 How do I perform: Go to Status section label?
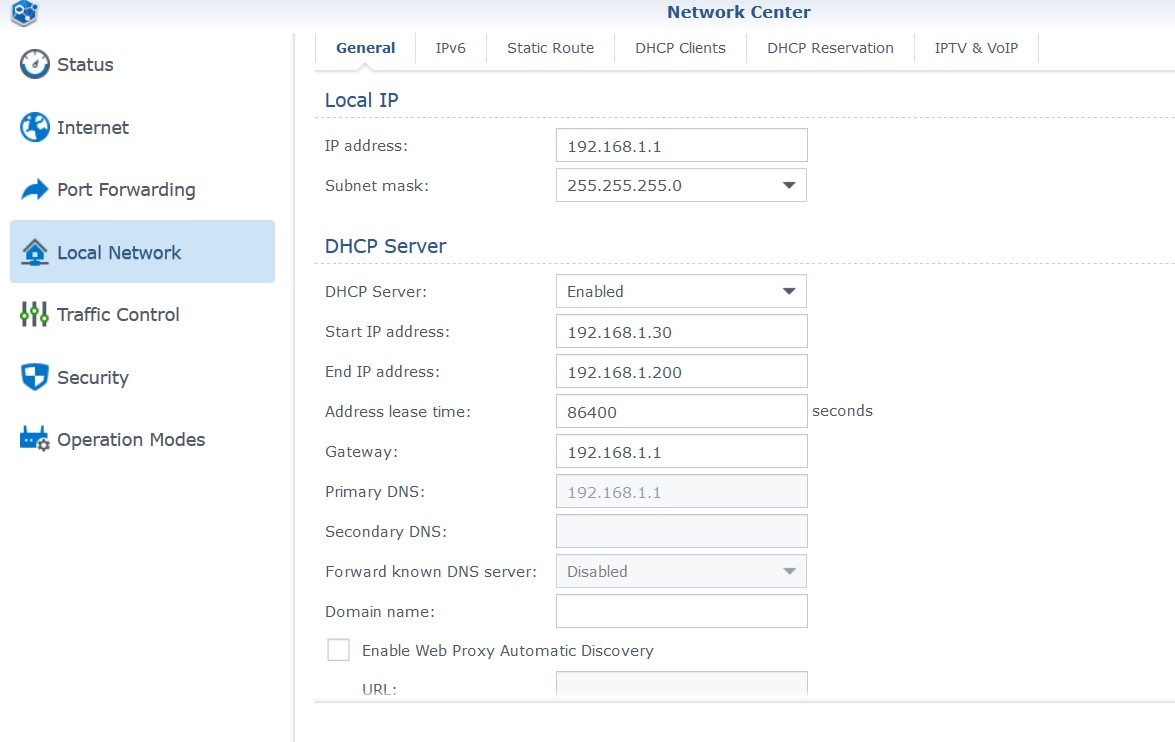coord(85,65)
